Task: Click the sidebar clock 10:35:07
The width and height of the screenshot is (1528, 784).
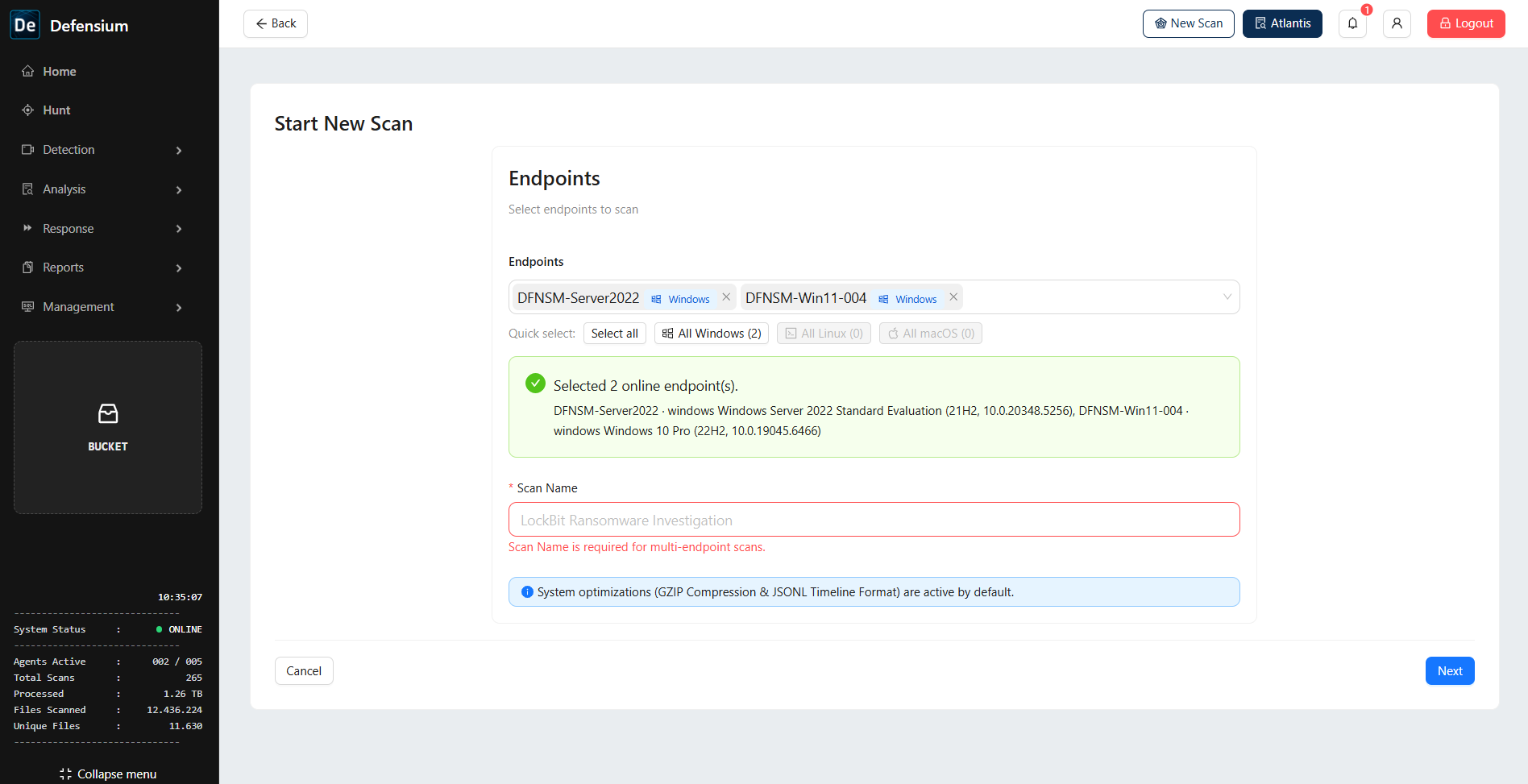Action: pos(180,597)
